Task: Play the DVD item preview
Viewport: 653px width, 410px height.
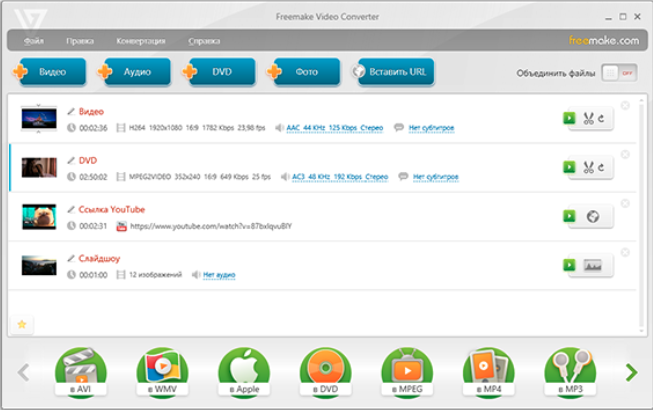Action: tap(569, 167)
